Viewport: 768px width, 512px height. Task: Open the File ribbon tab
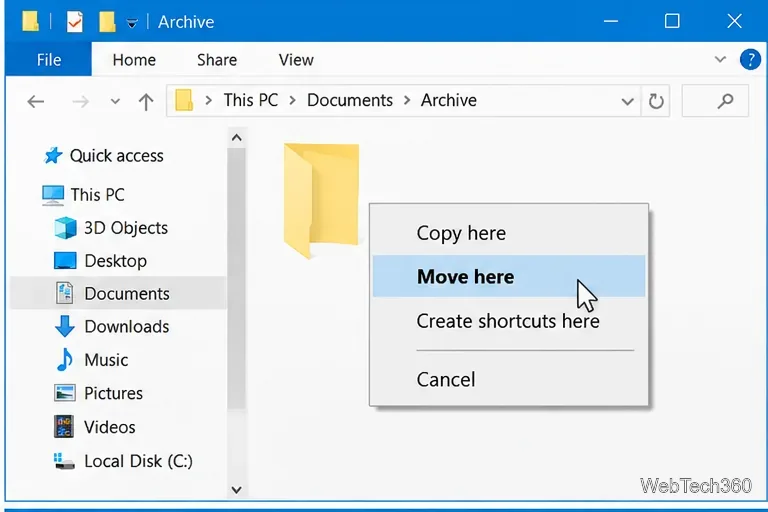pos(48,60)
